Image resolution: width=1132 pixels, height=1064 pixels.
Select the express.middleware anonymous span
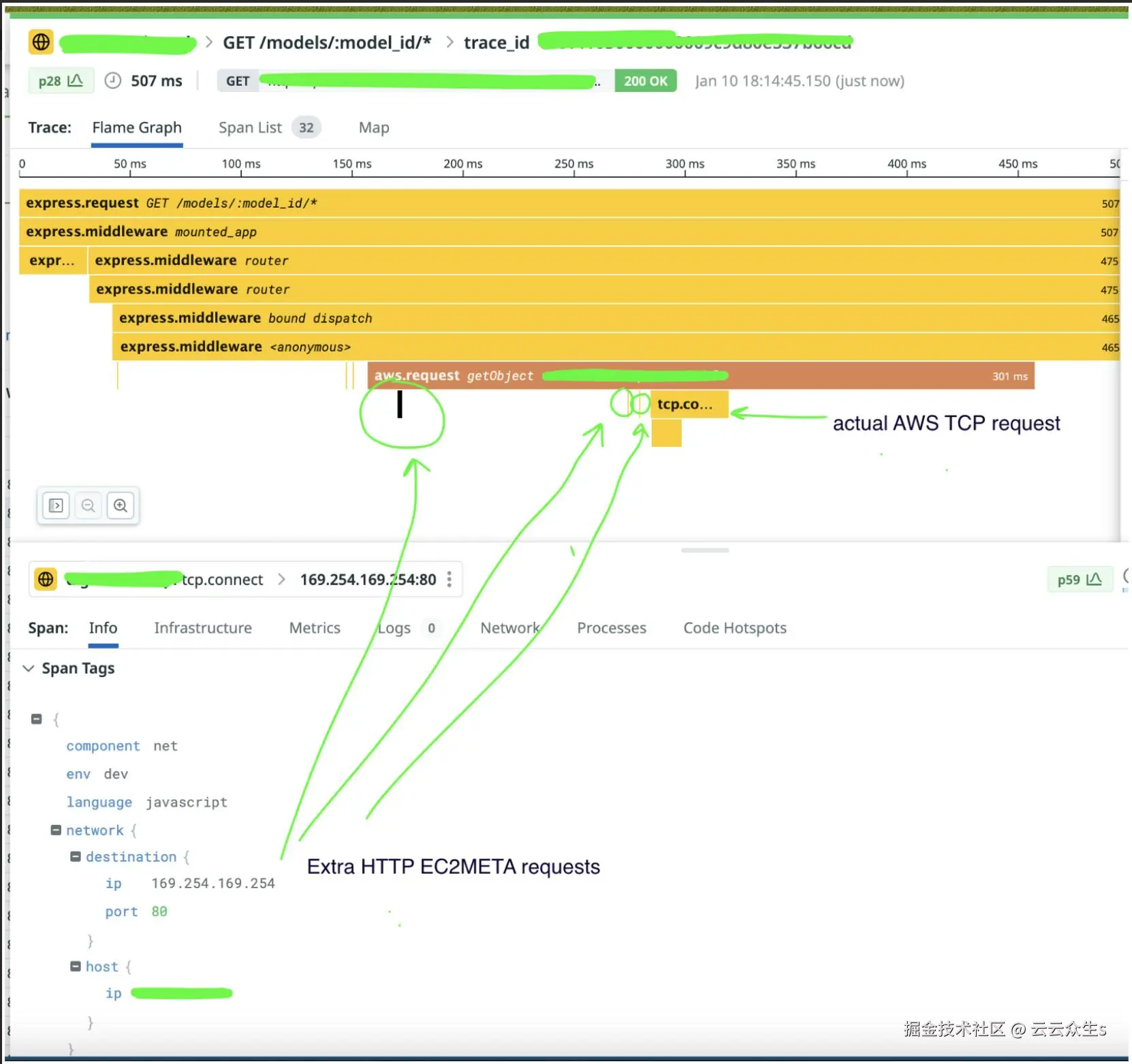click(616, 347)
